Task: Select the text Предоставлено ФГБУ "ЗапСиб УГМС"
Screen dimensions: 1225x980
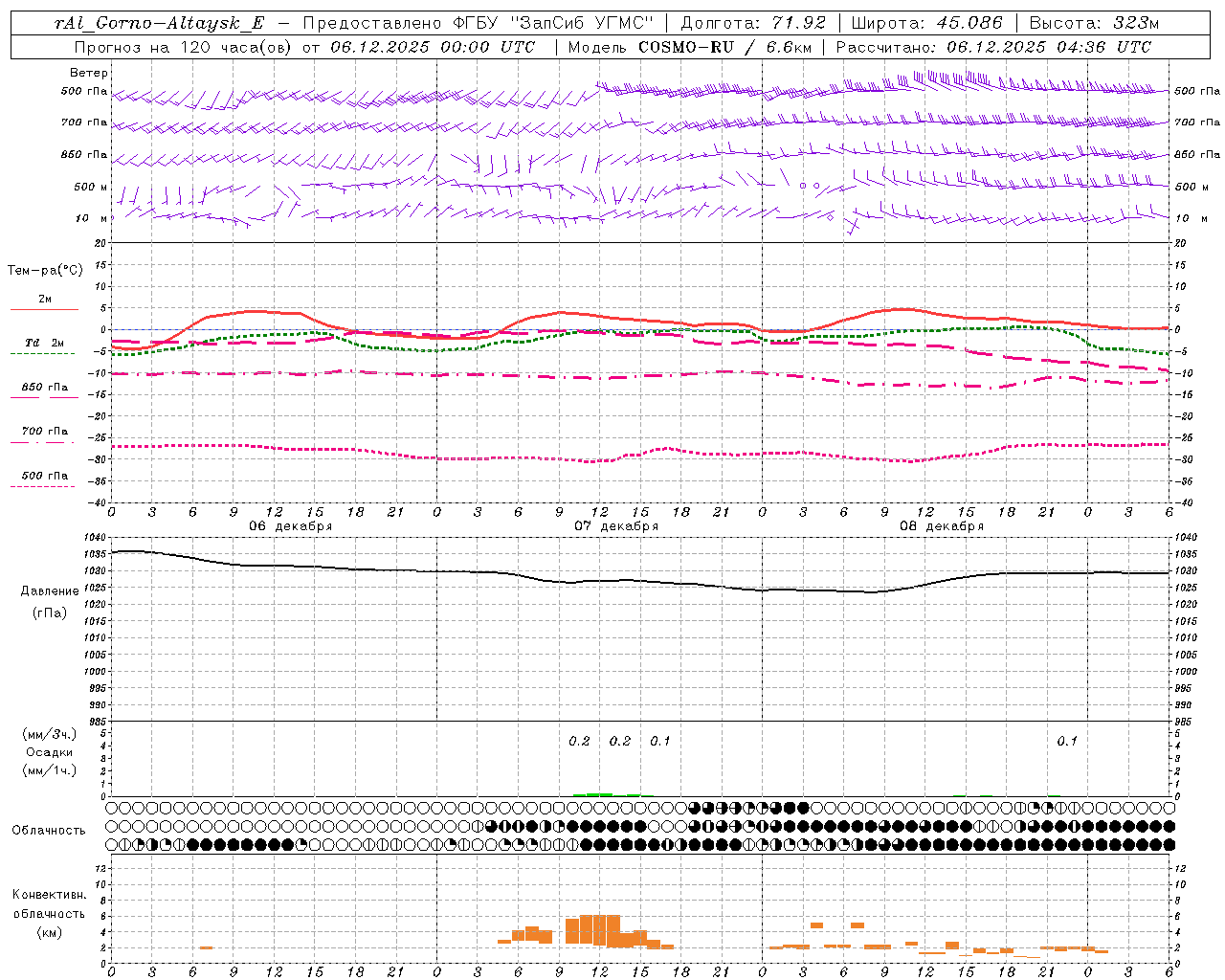Action: point(479,23)
